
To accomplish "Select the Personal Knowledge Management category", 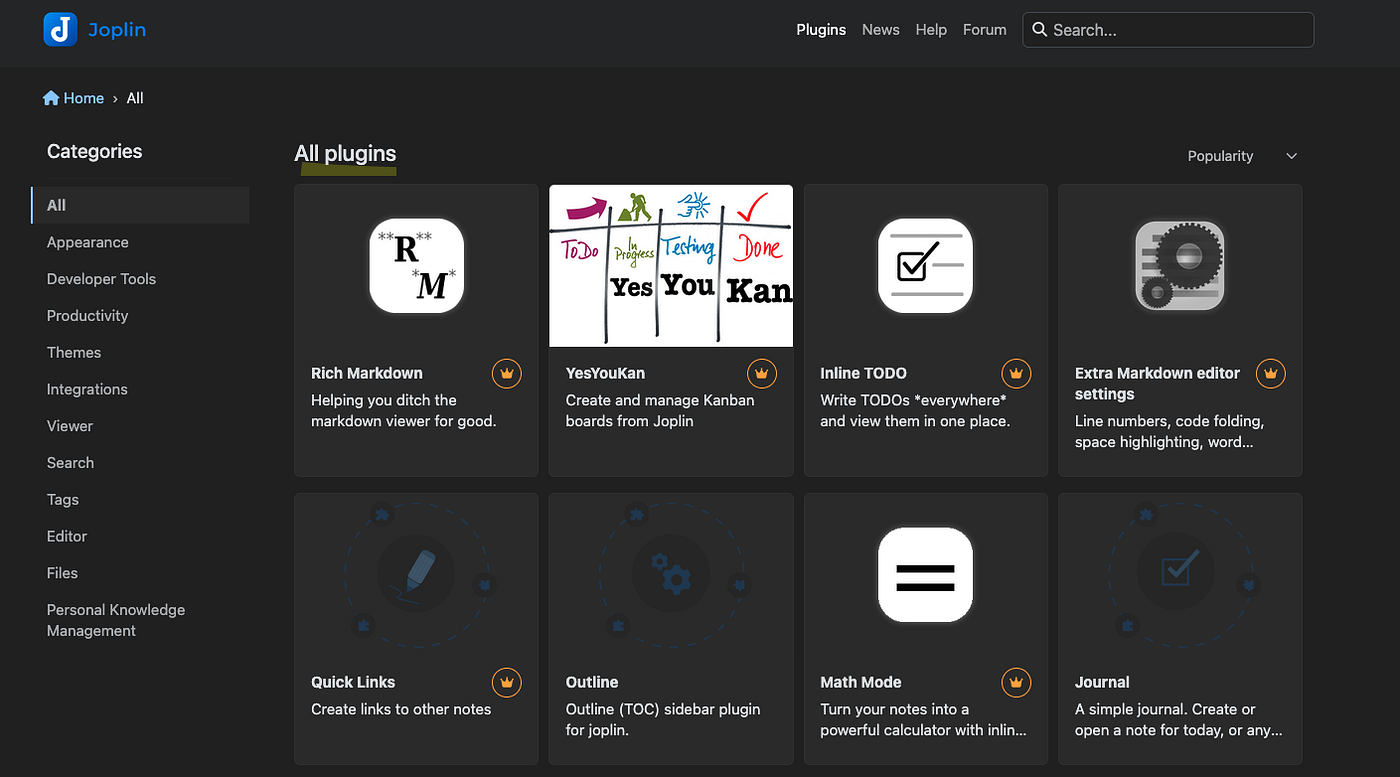I will click(x=116, y=620).
